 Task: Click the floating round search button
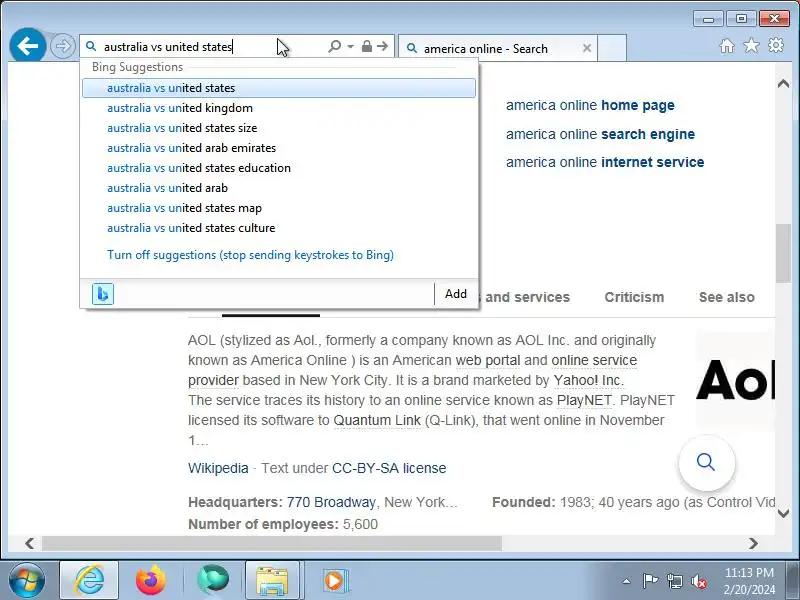[707, 462]
